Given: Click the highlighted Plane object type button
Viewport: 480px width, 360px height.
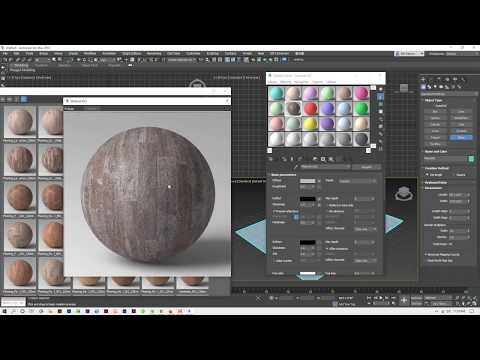Looking at the screenshot, I should [461, 137].
